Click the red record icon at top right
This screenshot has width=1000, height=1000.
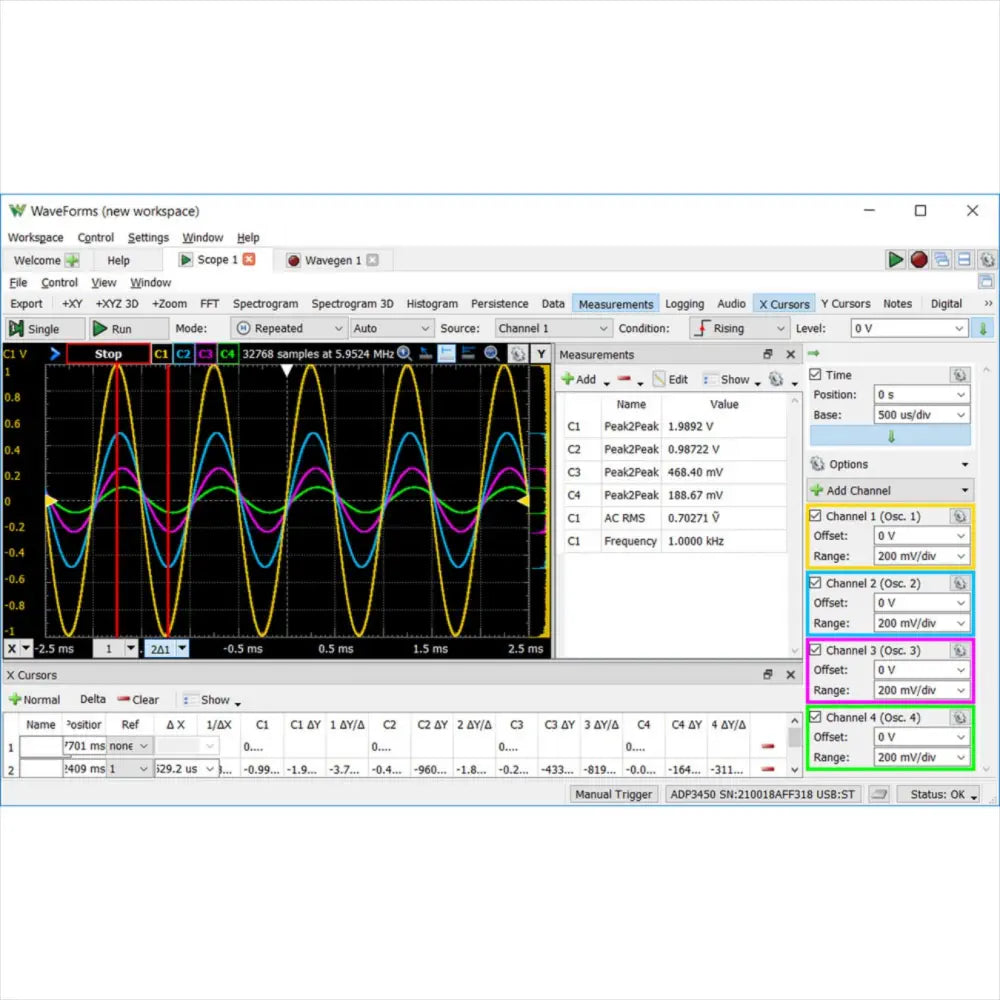[919, 260]
